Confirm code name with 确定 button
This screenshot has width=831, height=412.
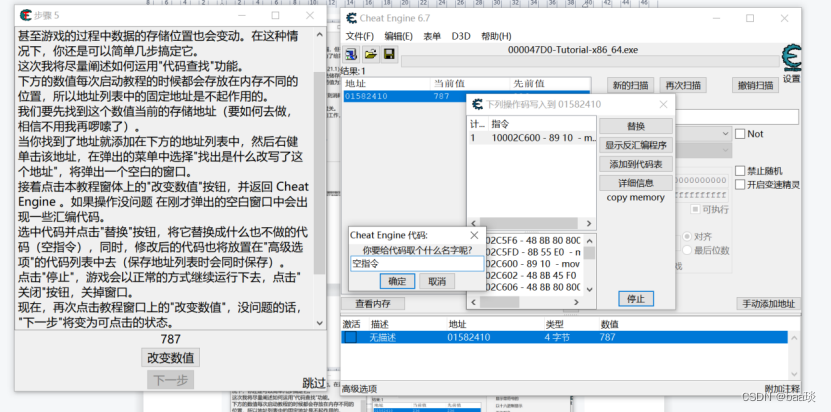coord(397,282)
